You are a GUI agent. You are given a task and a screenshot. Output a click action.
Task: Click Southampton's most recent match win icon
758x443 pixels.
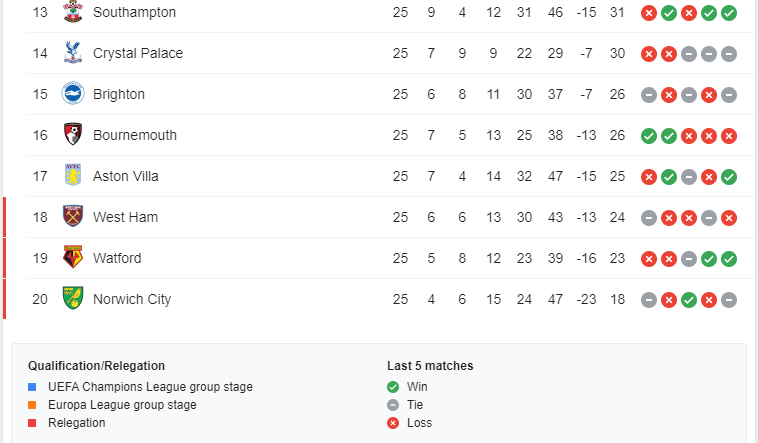[729, 13]
